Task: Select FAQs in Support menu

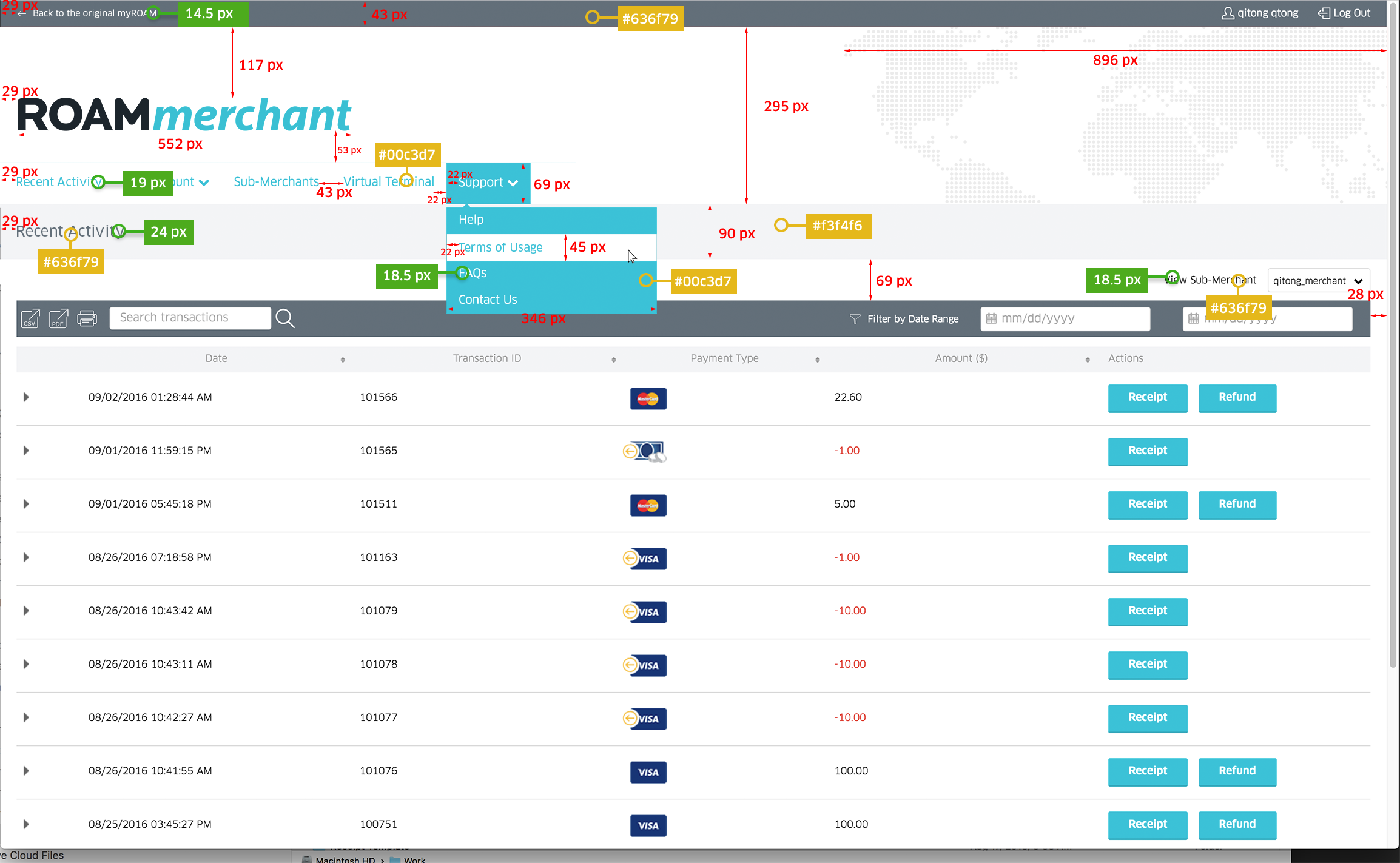Action: [551, 274]
